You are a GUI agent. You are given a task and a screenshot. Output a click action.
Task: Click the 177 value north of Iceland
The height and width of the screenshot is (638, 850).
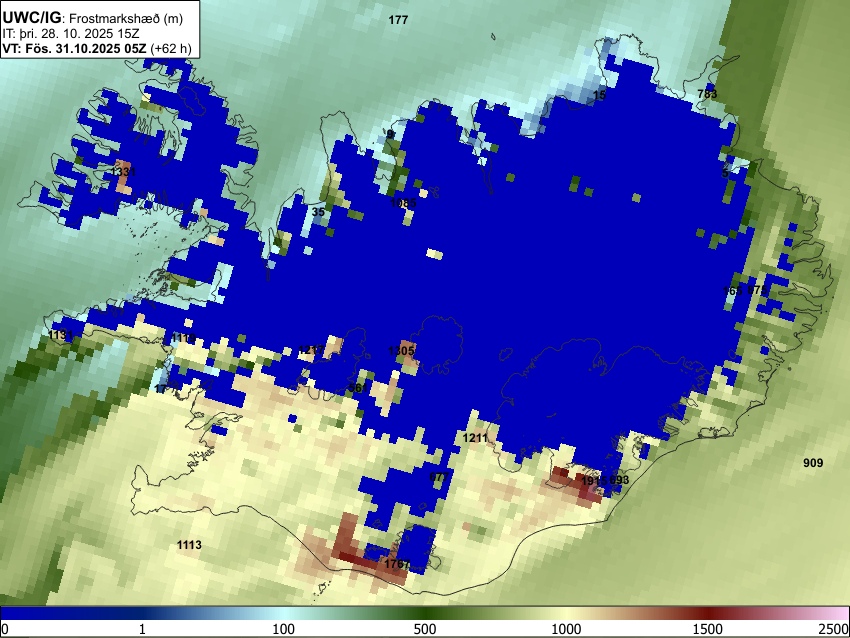pos(398,20)
